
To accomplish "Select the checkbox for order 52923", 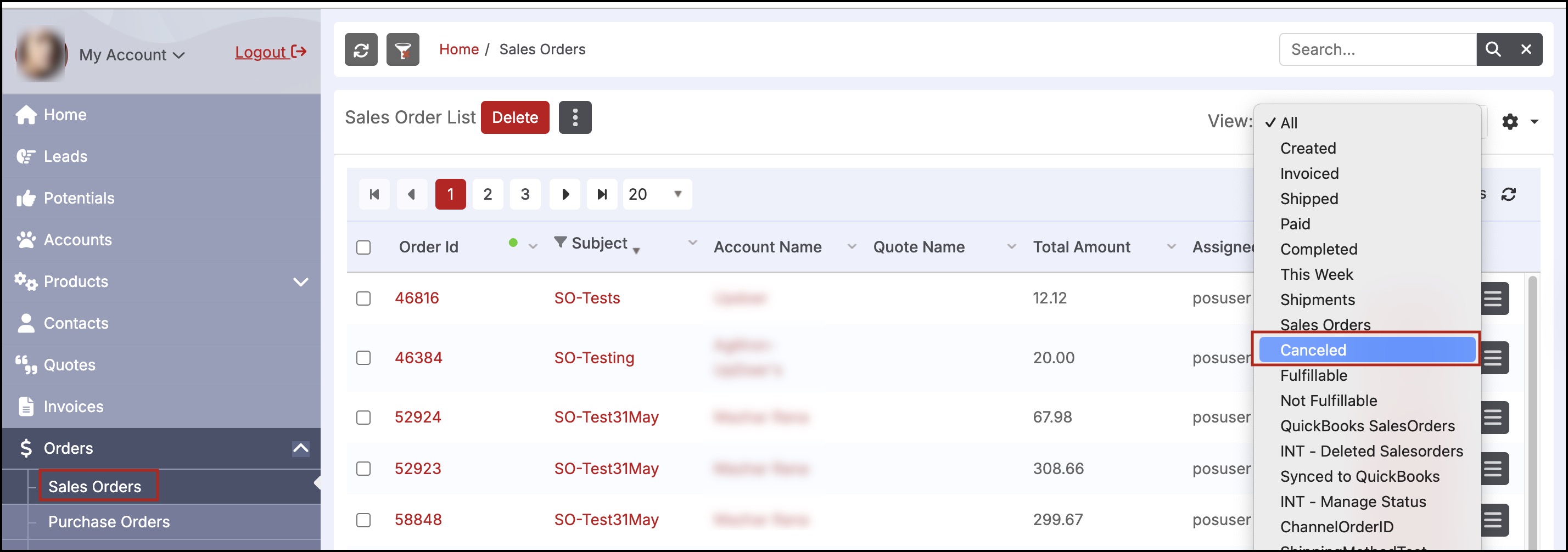I will [363, 469].
